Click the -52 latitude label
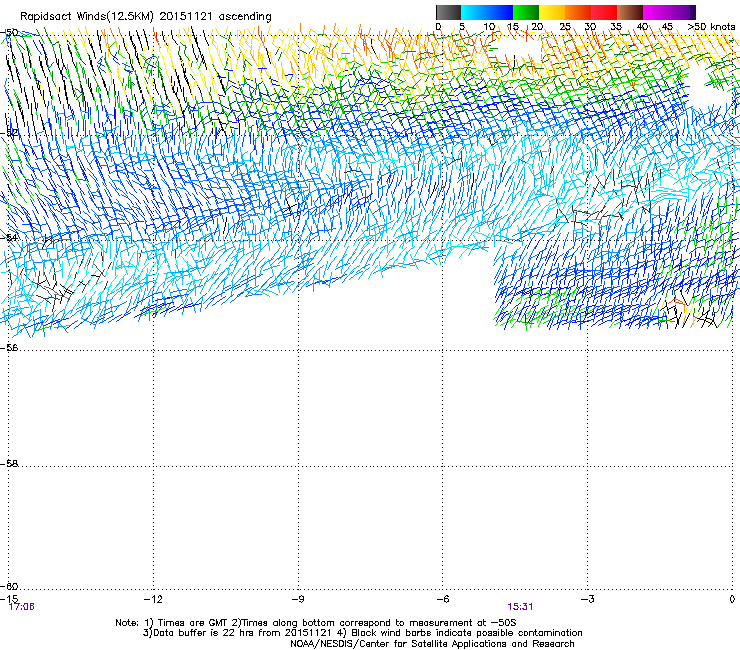Screen dimensions: 740x650 10,133
